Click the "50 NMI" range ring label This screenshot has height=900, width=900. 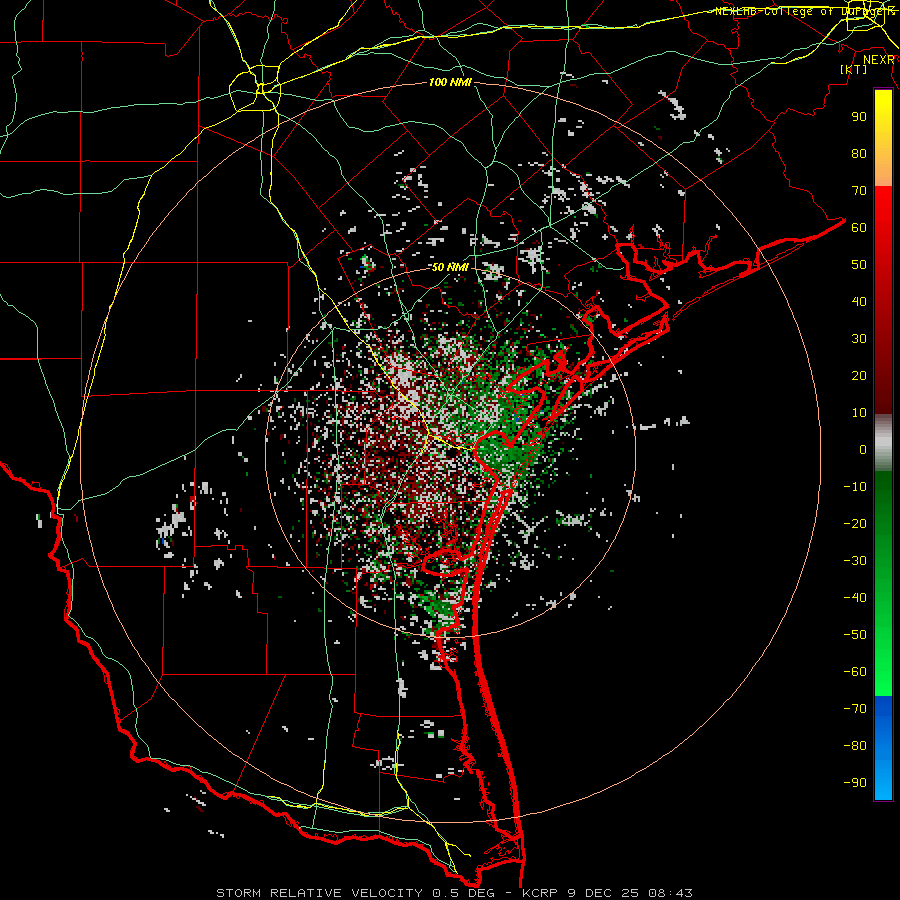point(450,267)
